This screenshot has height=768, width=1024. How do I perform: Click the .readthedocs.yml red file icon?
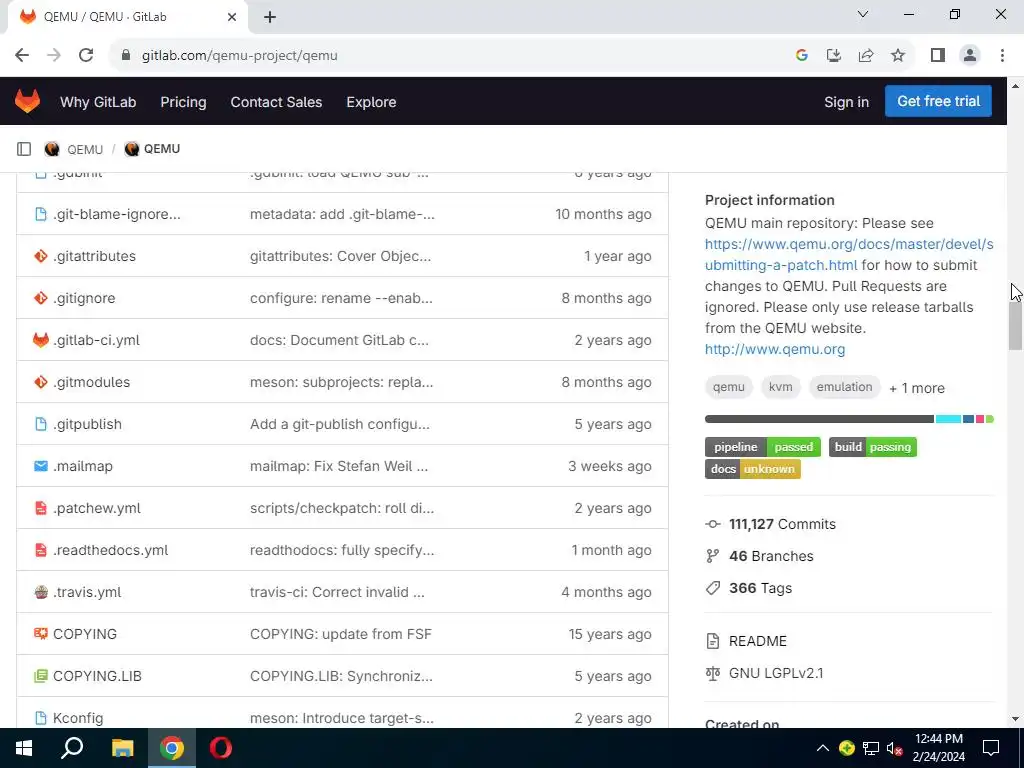[40, 550]
